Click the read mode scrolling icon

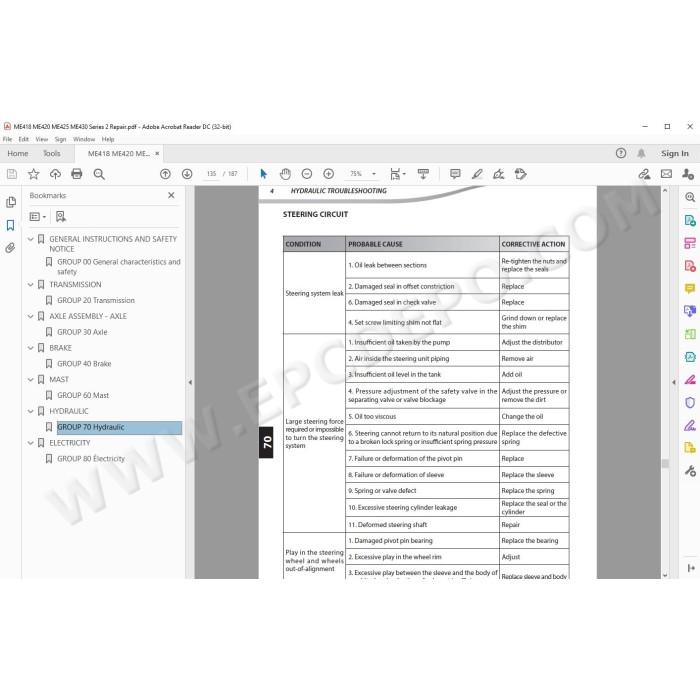423,174
